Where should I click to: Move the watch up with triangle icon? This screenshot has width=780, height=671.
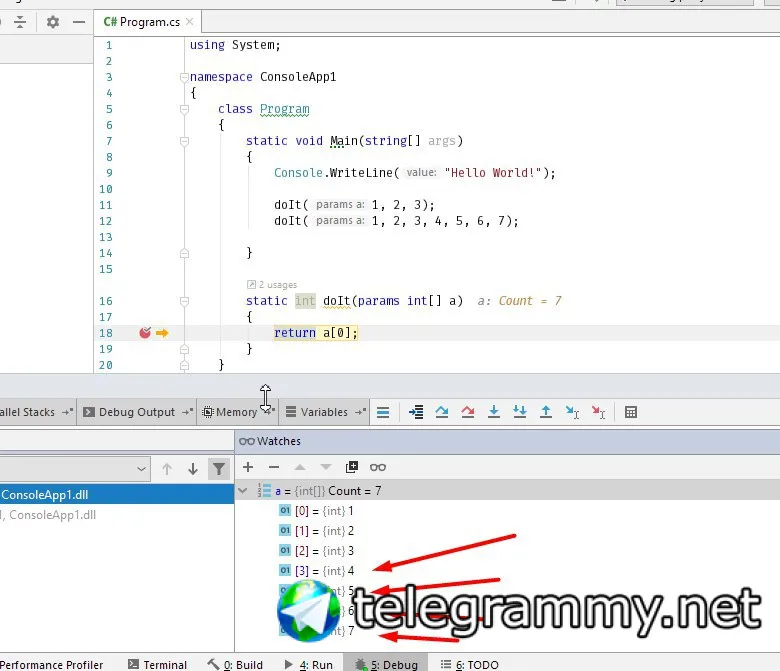(x=299, y=467)
